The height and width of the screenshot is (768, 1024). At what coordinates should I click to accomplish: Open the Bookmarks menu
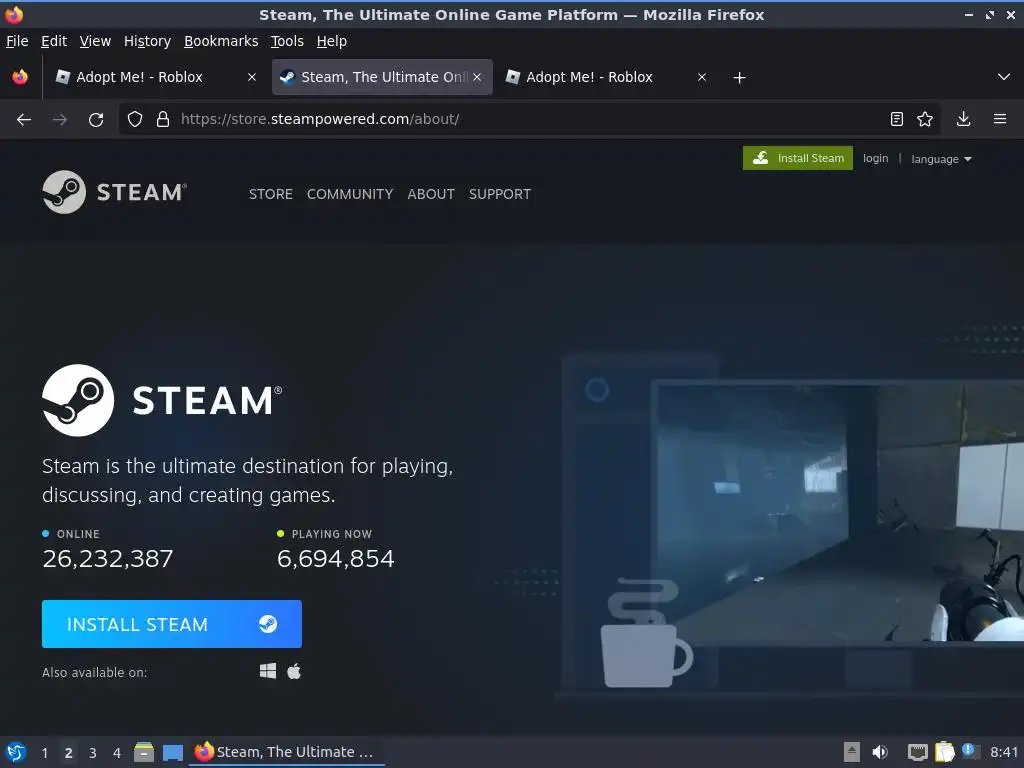tap(221, 41)
